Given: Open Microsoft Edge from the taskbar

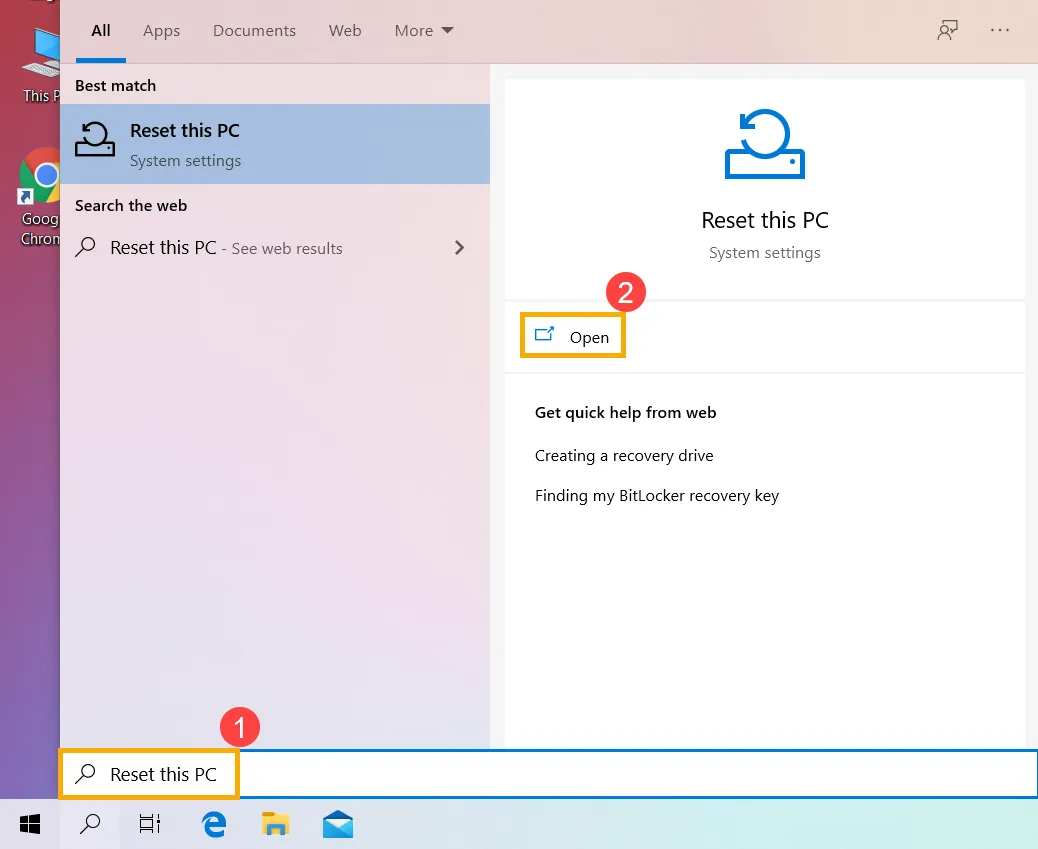Looking at the screenshot, I should coord(213,824).
